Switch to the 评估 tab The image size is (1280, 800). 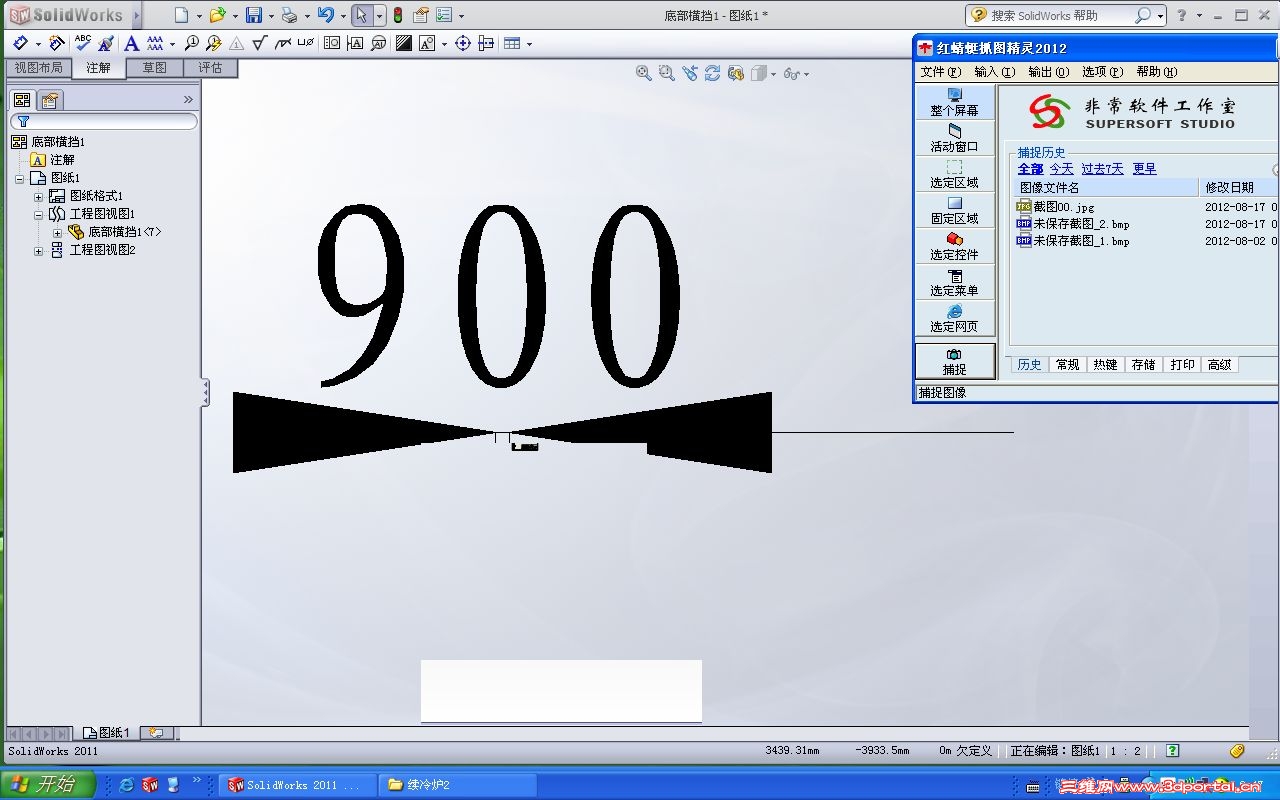pyautogui.click(x=210, y=68)
